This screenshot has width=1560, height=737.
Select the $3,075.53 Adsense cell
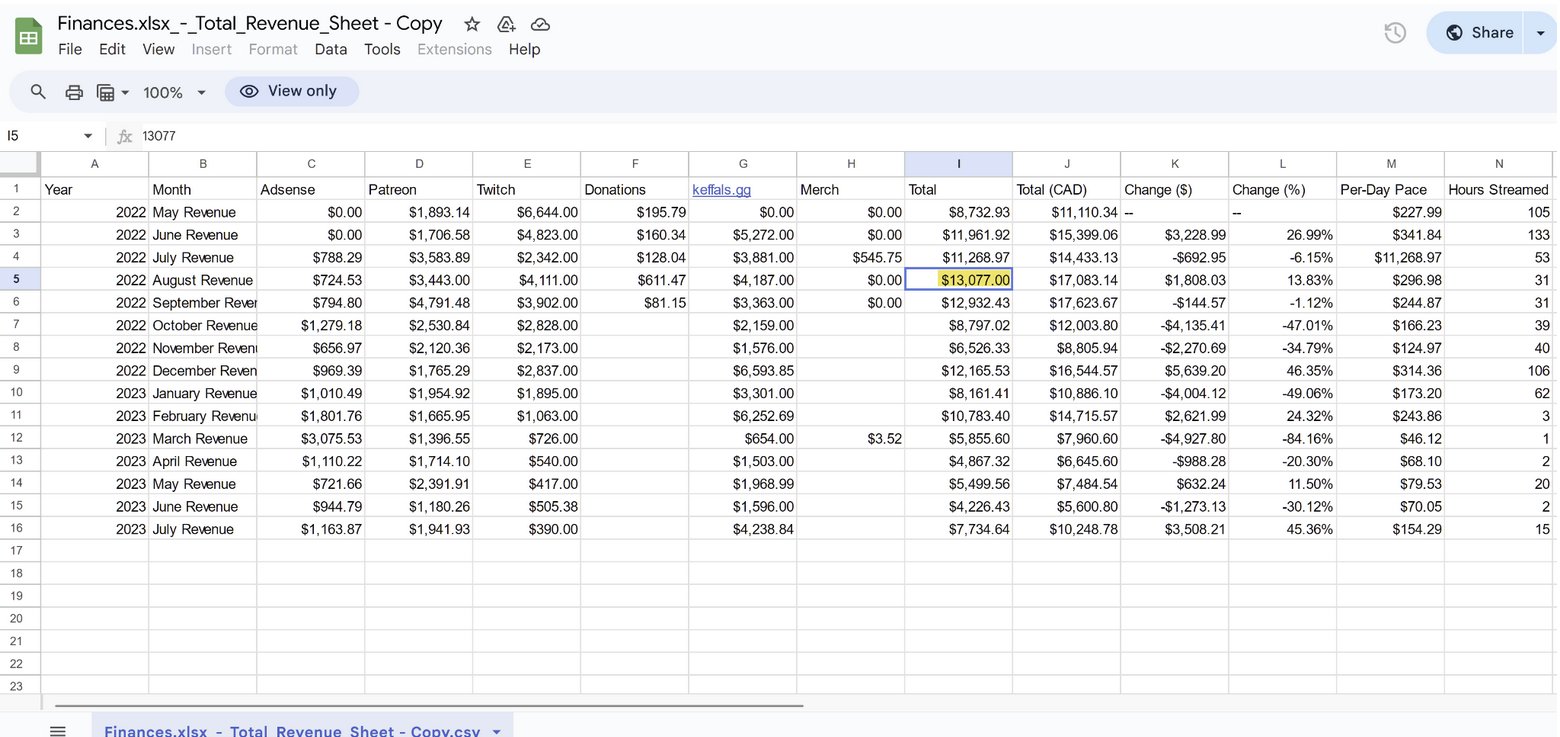pos(310,438)
